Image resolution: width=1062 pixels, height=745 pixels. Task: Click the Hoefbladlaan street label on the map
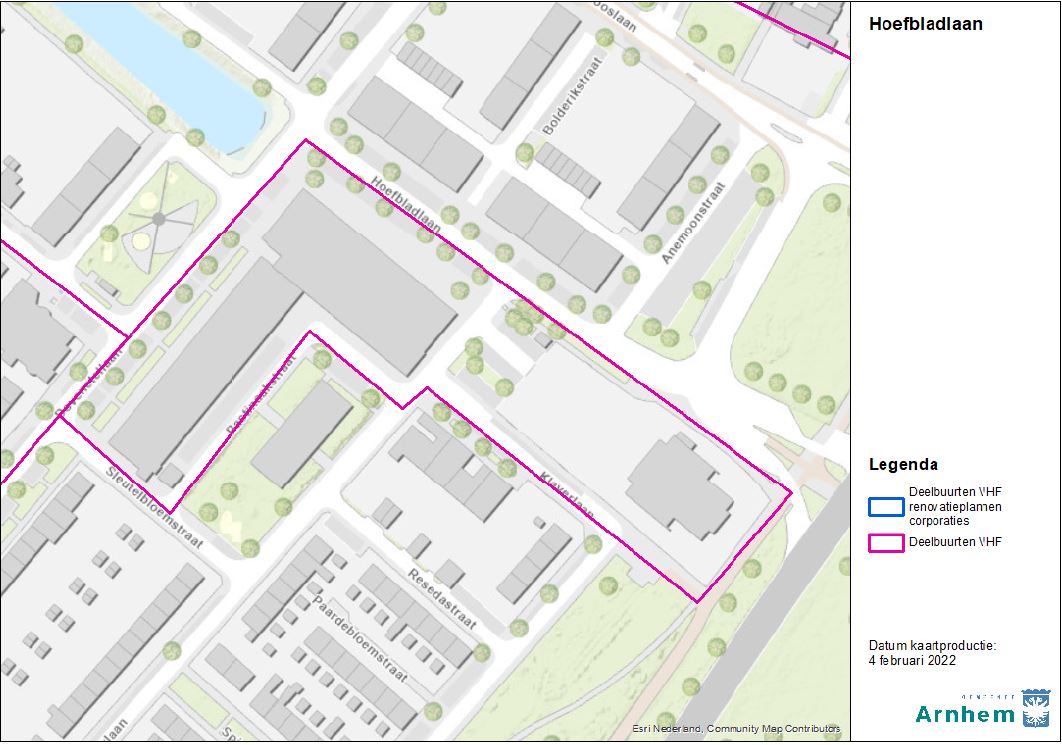(405, 206)
